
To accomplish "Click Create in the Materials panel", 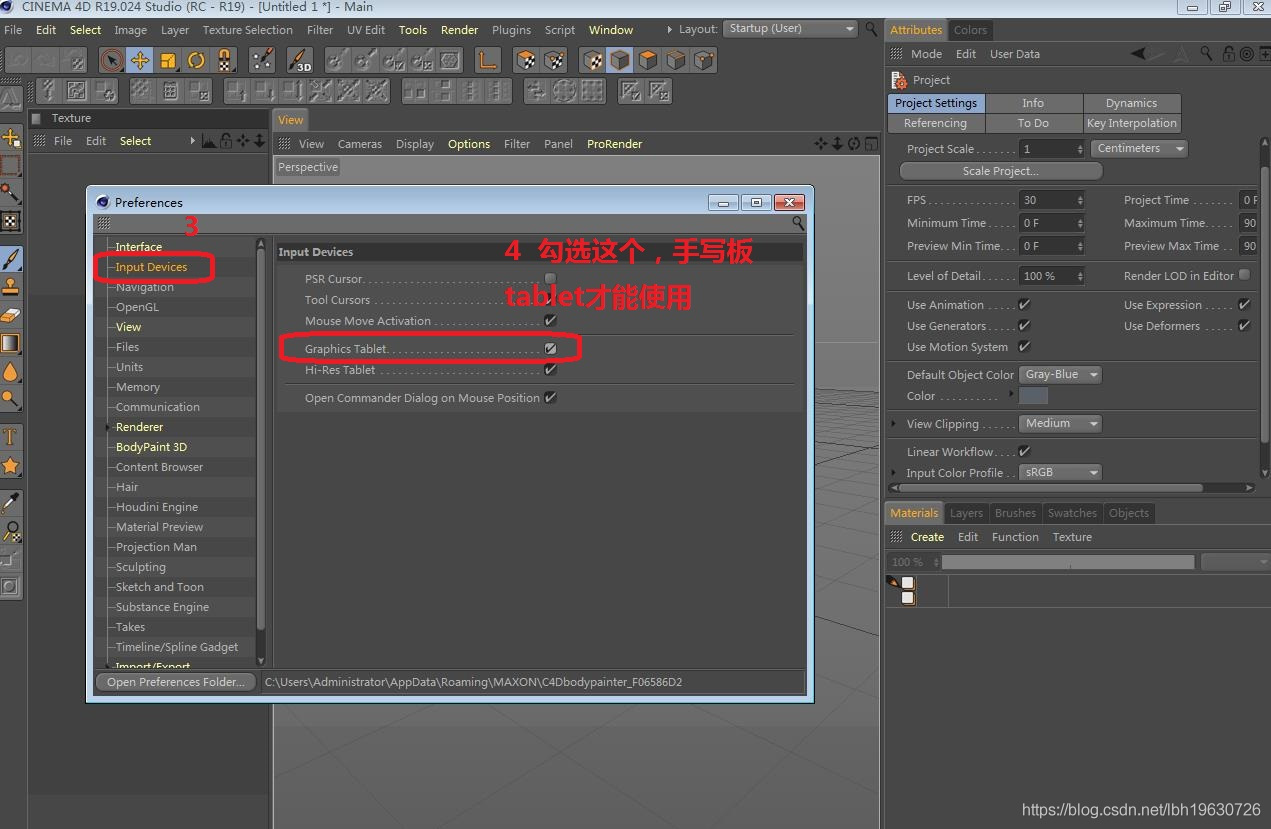I will click(x=927, y=537).
